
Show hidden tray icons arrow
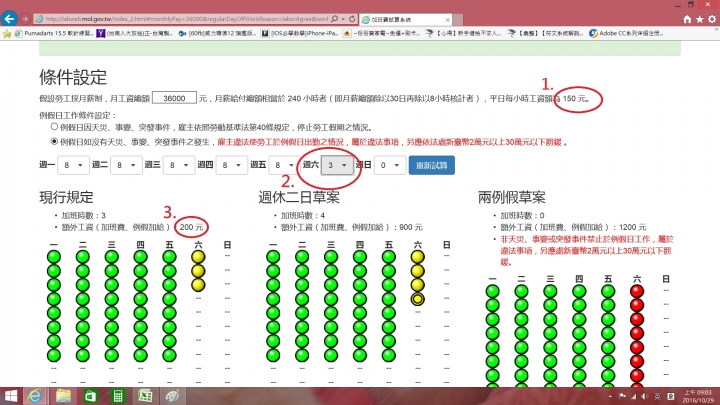point(610,396)
